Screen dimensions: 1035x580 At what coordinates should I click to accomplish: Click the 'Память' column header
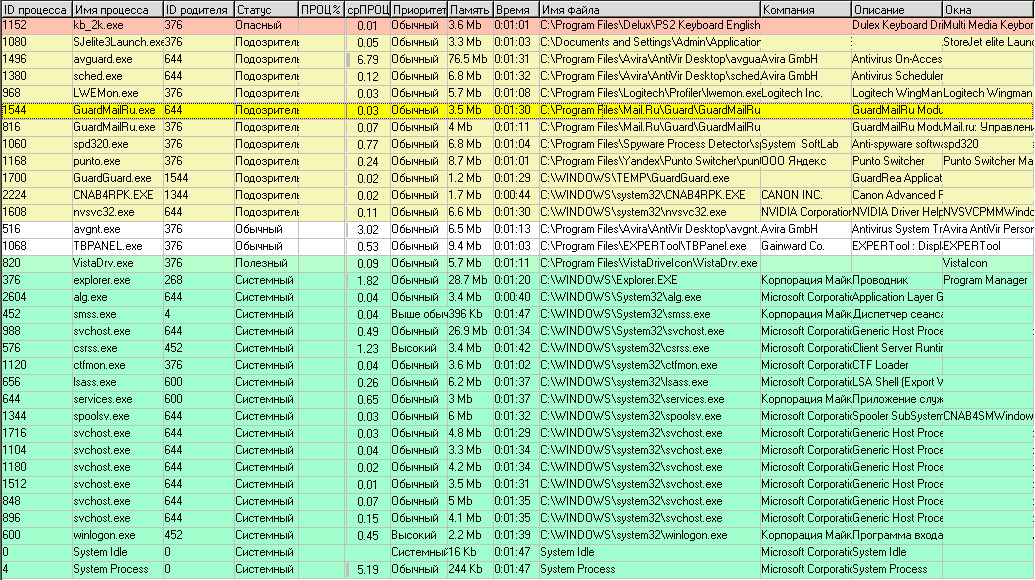tap(470, 9)
